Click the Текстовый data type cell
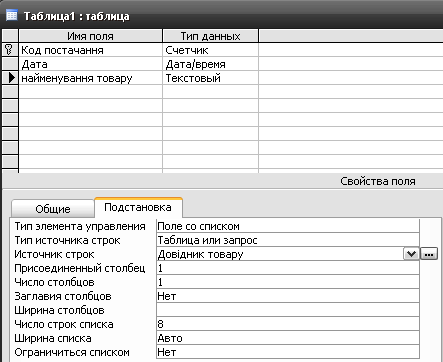This screenshot has height=362, width=443. point(210,78)
